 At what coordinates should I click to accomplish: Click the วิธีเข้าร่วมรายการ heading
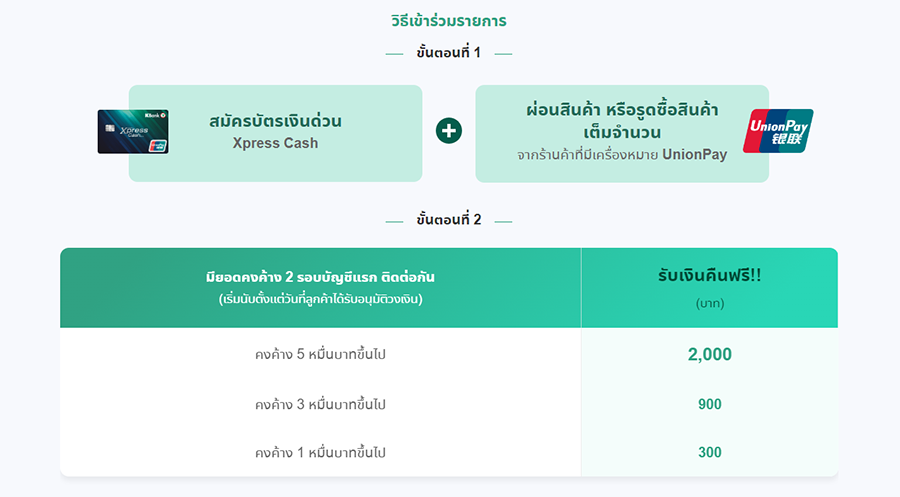tap(449, 20)
